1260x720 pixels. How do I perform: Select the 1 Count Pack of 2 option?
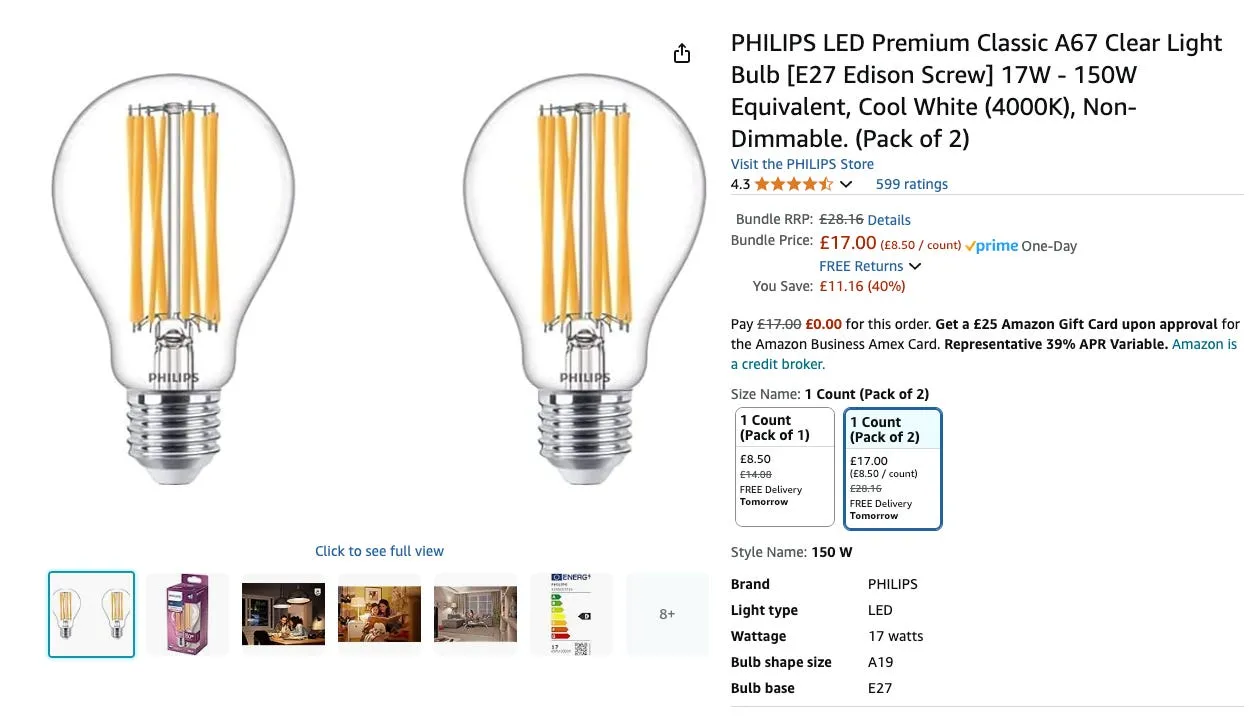pyautogui.click(x=893, y=466)
